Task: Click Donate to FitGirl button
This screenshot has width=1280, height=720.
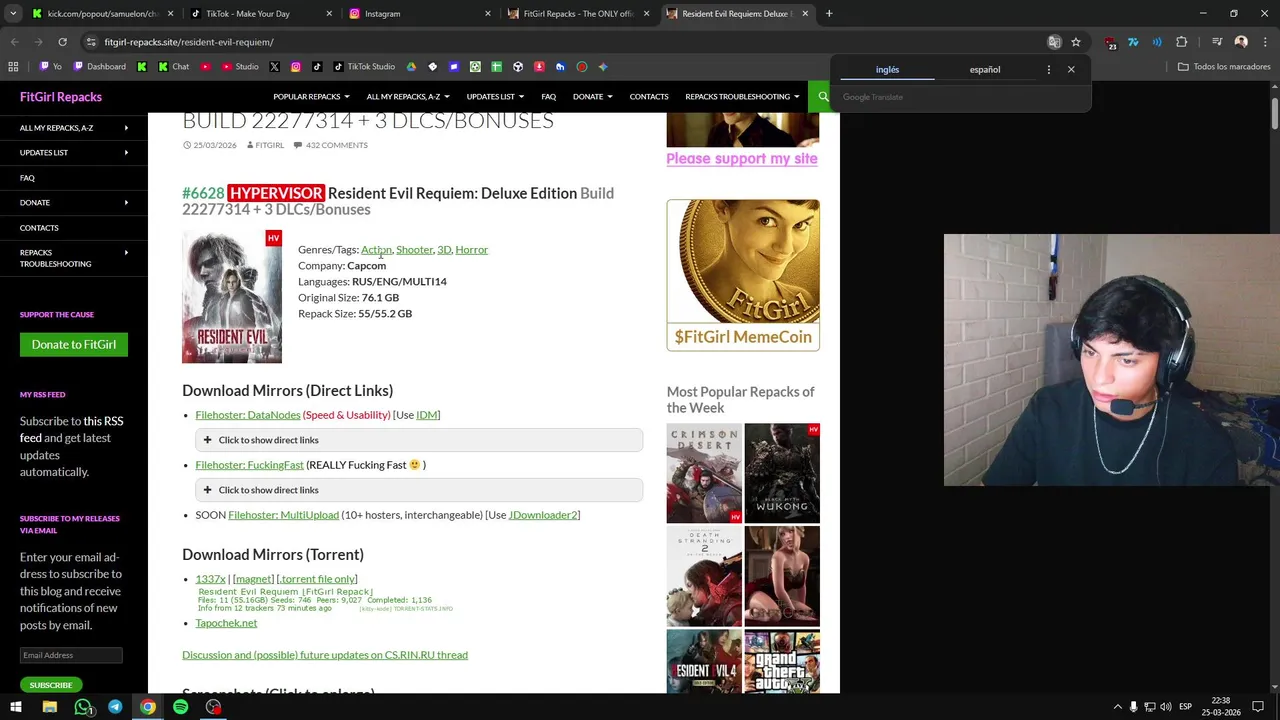Action: click(x=74, y=345)
